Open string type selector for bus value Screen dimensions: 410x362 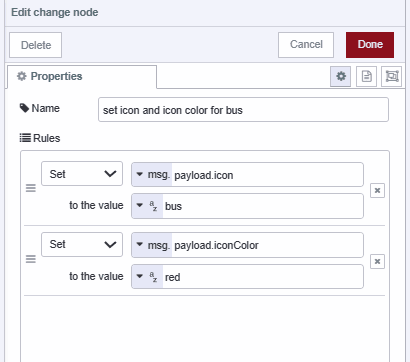pos(147,206)
